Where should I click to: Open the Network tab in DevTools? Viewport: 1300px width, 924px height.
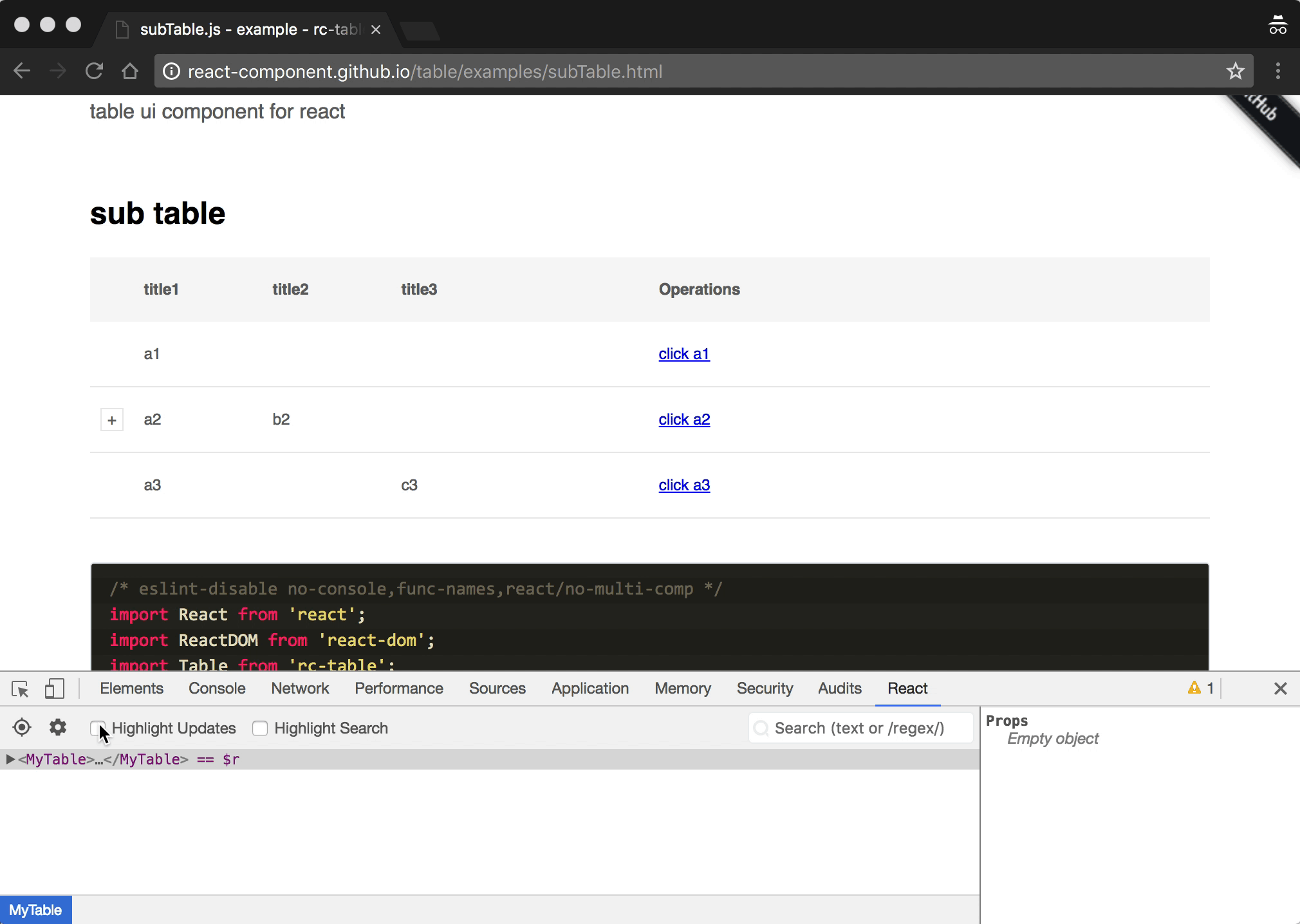coord(300,688)
